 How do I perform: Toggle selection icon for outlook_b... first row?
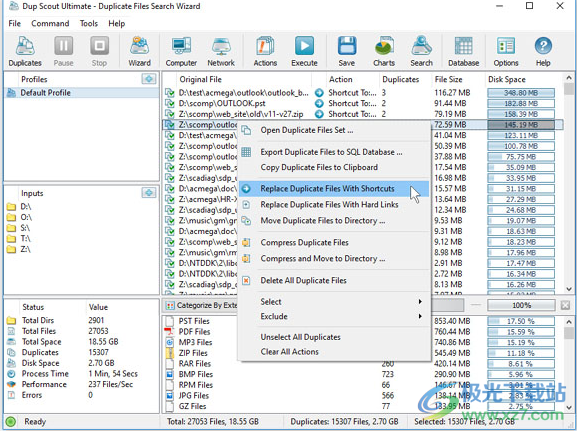point(170,93)
